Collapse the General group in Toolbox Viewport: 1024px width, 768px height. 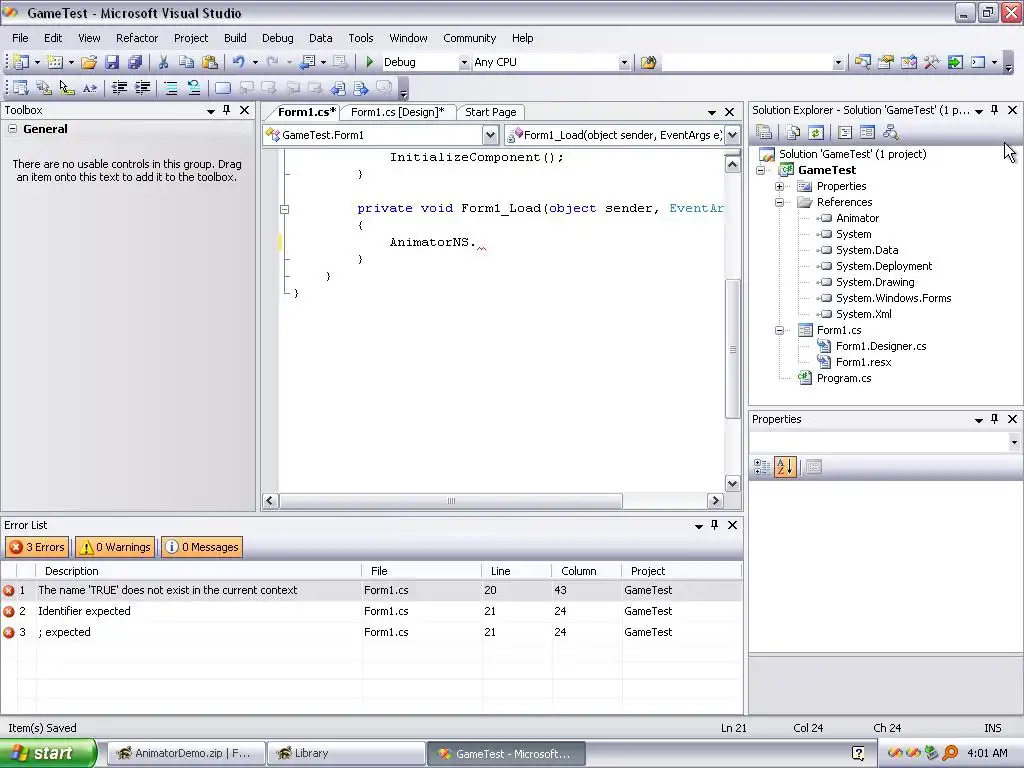[x=12, y=129]
